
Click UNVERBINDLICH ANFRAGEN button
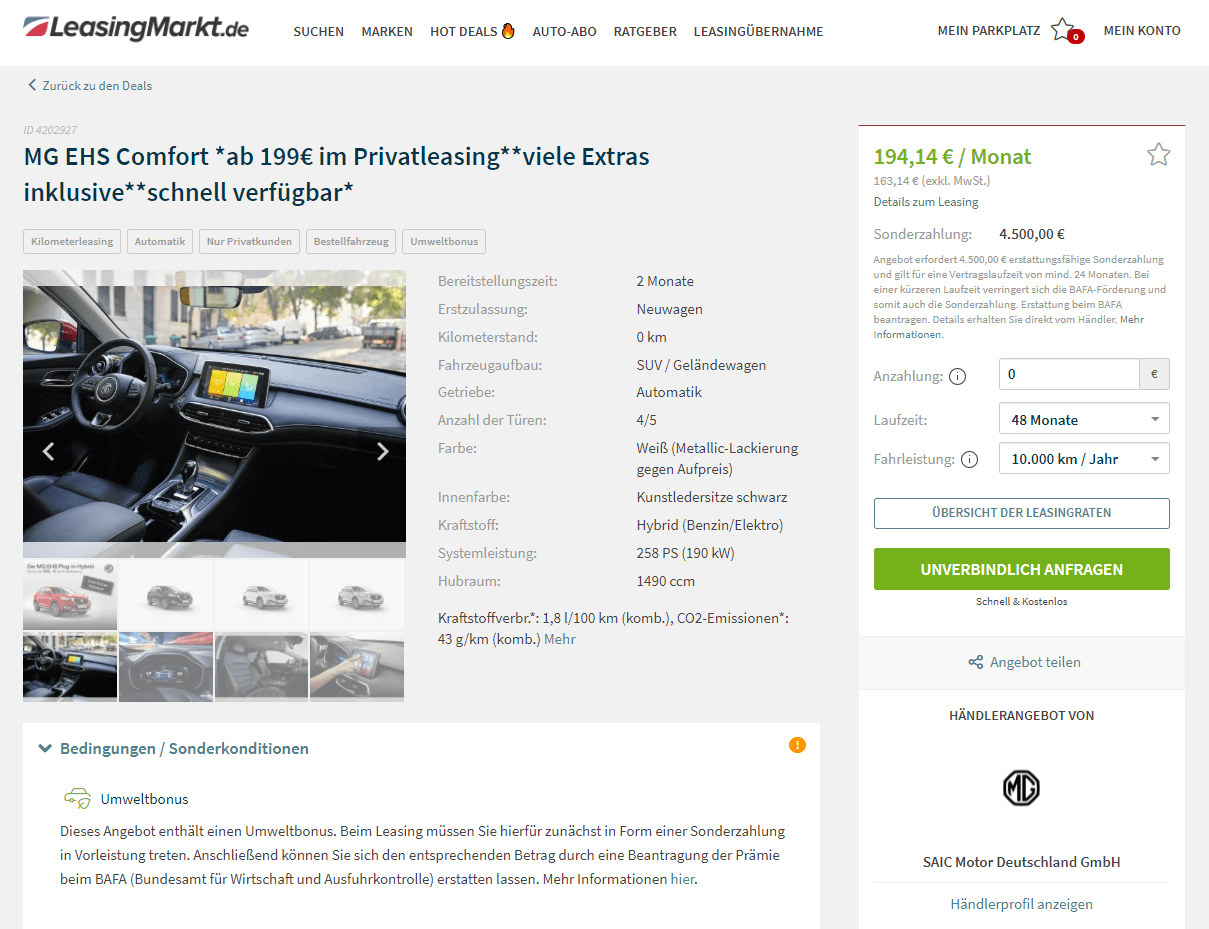click(1021, 569)
